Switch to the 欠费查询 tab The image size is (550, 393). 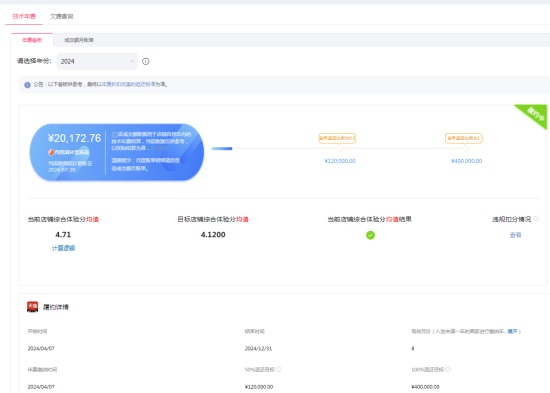[62, 16]
